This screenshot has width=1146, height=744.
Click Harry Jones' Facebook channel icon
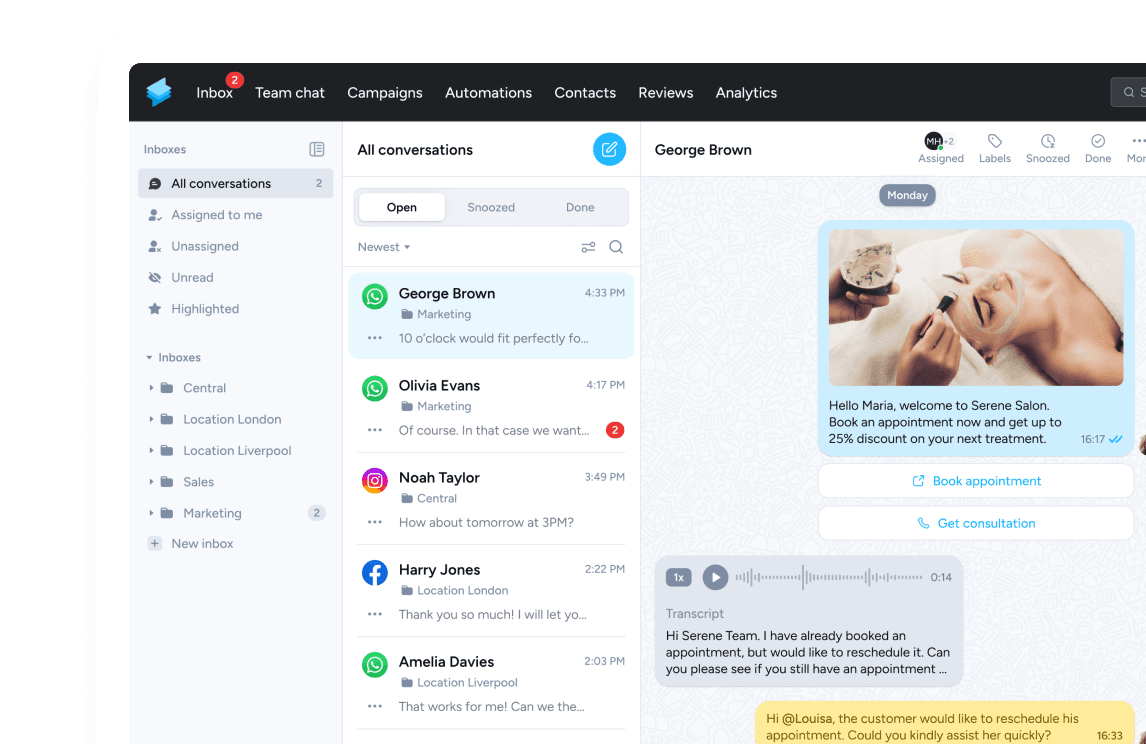[x=375, y=573]
